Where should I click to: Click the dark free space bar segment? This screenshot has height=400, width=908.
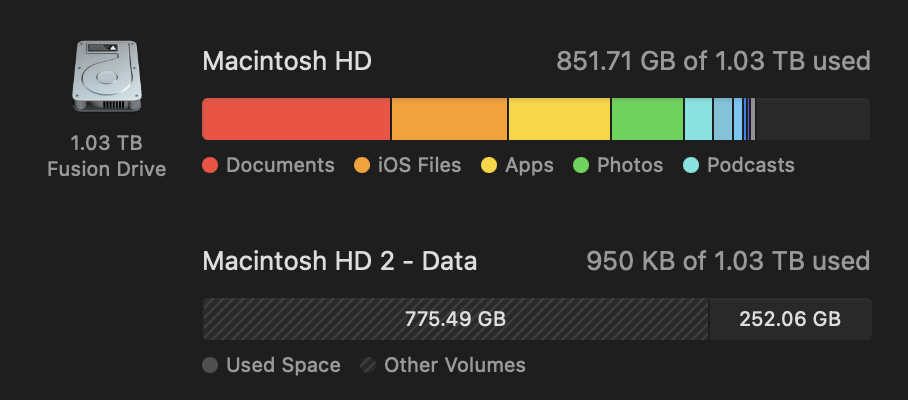click(812, 119)
